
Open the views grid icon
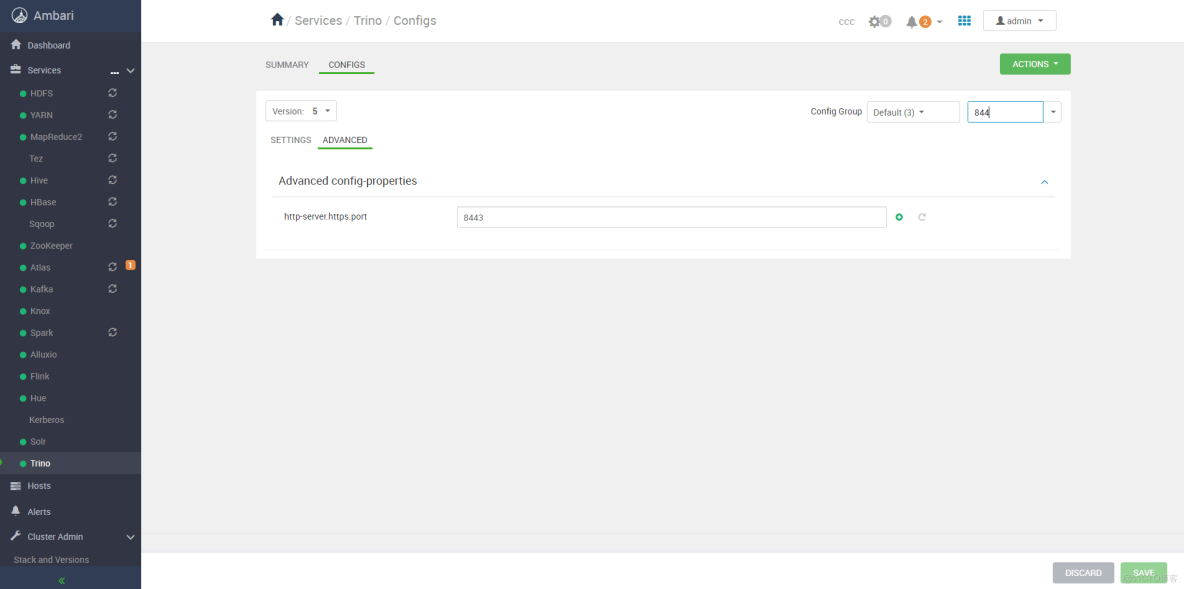(x=963, y=20)
